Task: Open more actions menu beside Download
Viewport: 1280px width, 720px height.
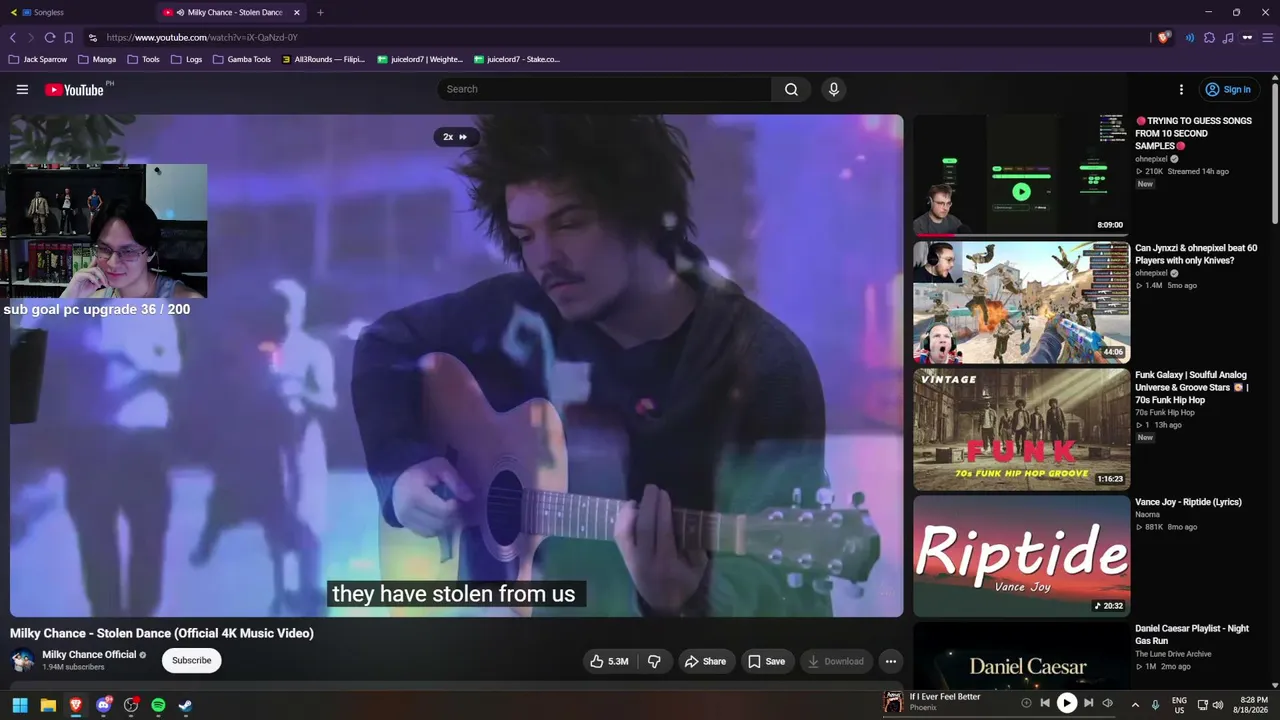Action: [890, 661]
